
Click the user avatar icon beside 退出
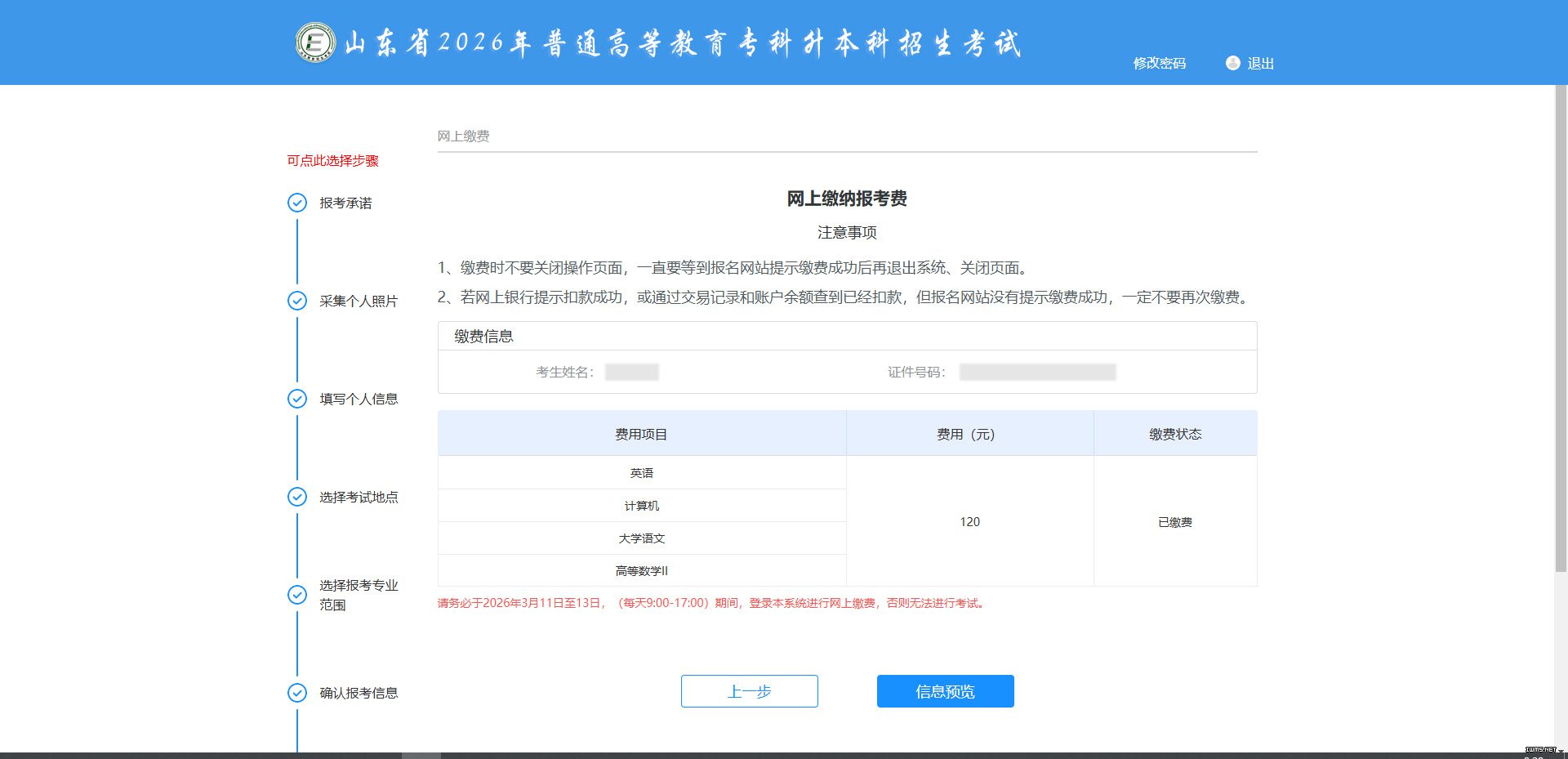point(1232,63)
